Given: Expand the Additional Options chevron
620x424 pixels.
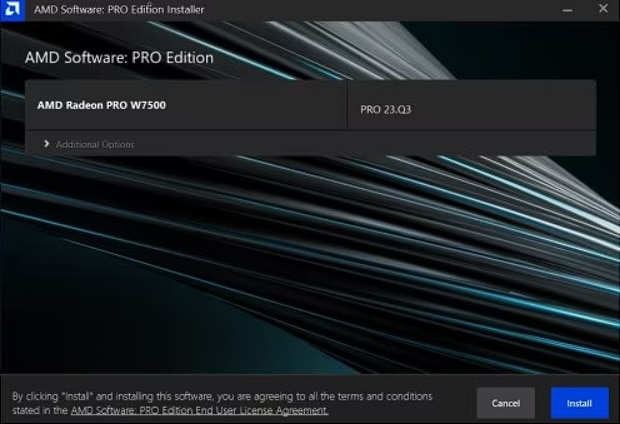Looking at the screenshot, I should click(46, 144).
